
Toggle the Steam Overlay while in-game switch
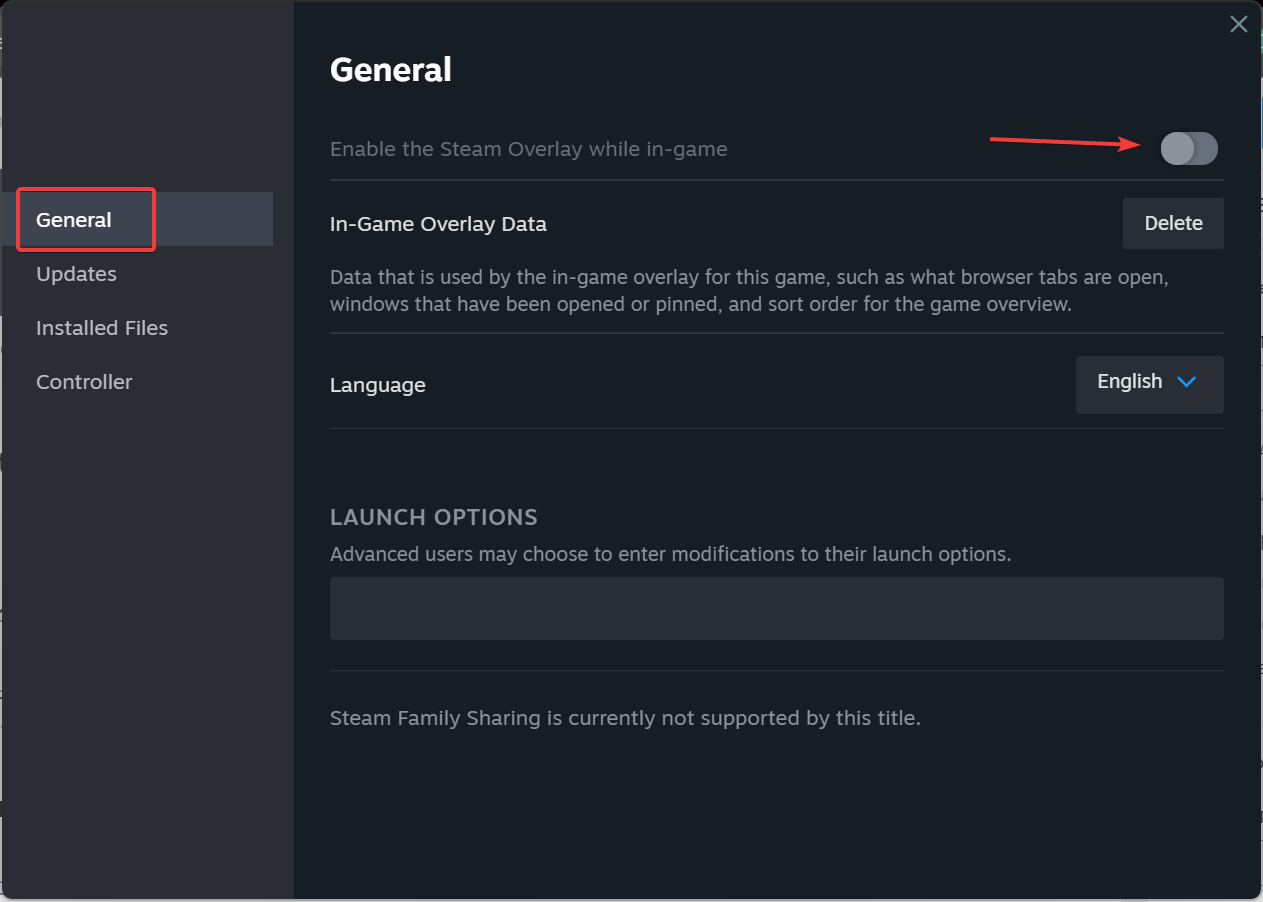pyautogui.click(x=1189, y=149)
